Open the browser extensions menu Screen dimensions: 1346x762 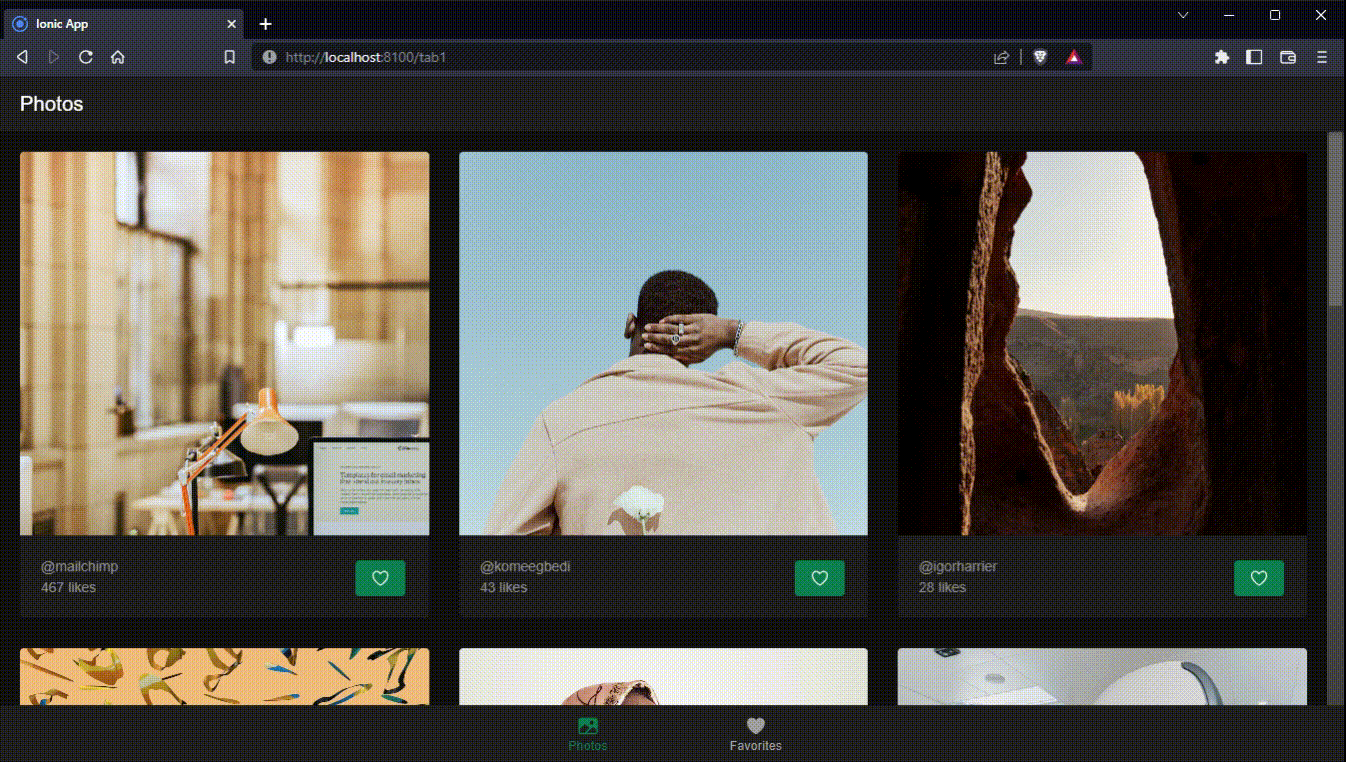tap(1222, 58)
